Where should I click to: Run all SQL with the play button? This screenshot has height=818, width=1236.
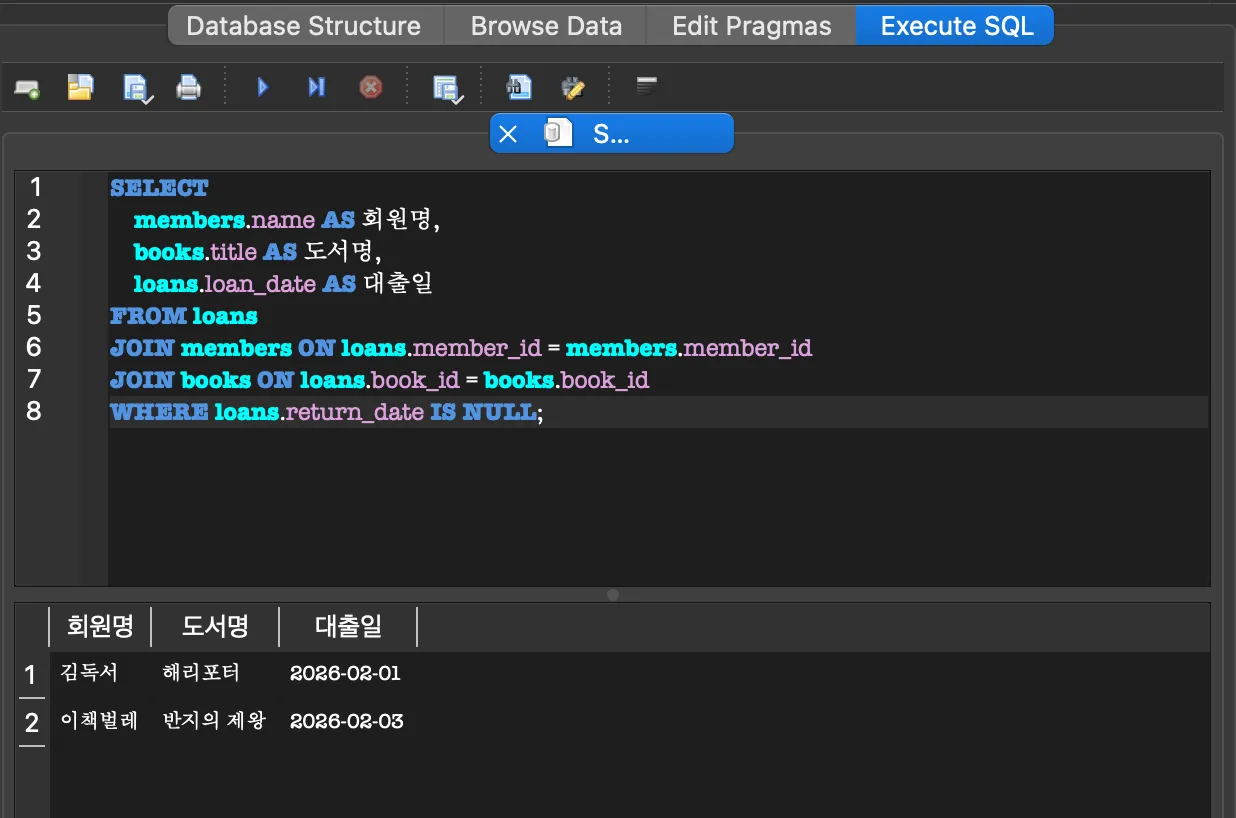(263, 88)
